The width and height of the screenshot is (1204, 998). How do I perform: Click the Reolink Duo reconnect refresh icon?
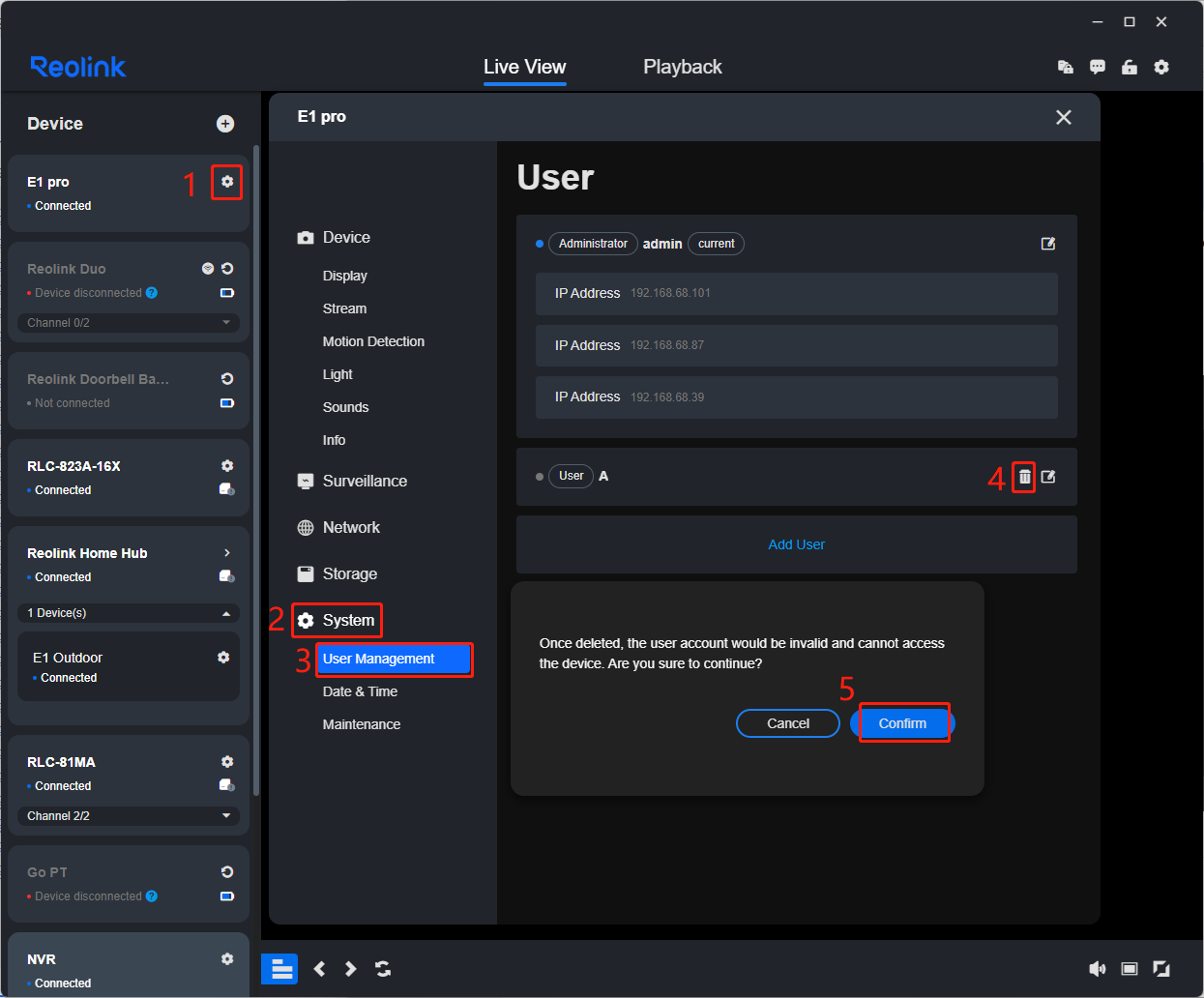pyautogui.click(x=227, y=269)
